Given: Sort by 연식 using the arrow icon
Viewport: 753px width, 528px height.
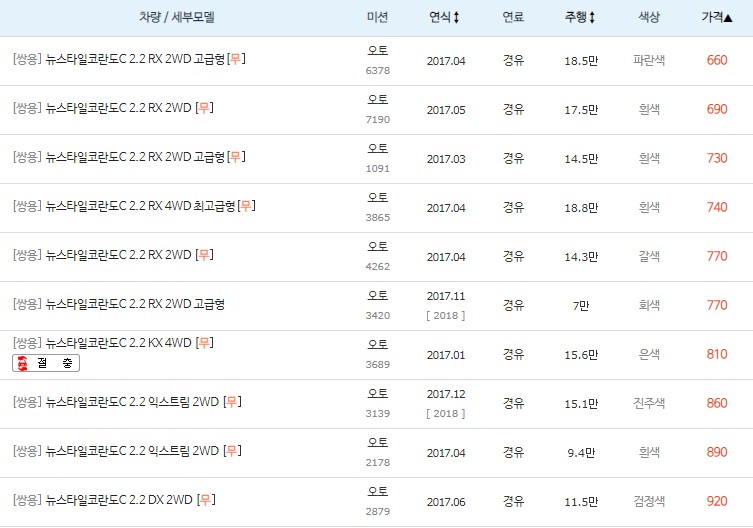Looking at the screenshot, I should pyautogui.click(x=456, y=17).
